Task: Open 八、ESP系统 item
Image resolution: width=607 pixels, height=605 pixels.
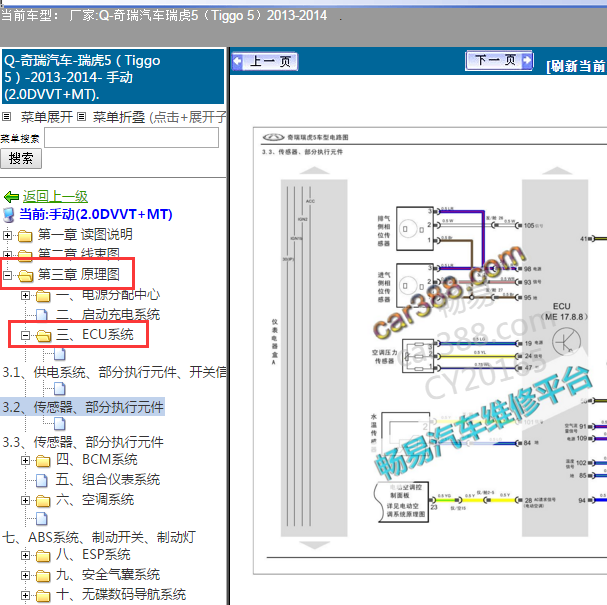Action: tap(93, 555)
